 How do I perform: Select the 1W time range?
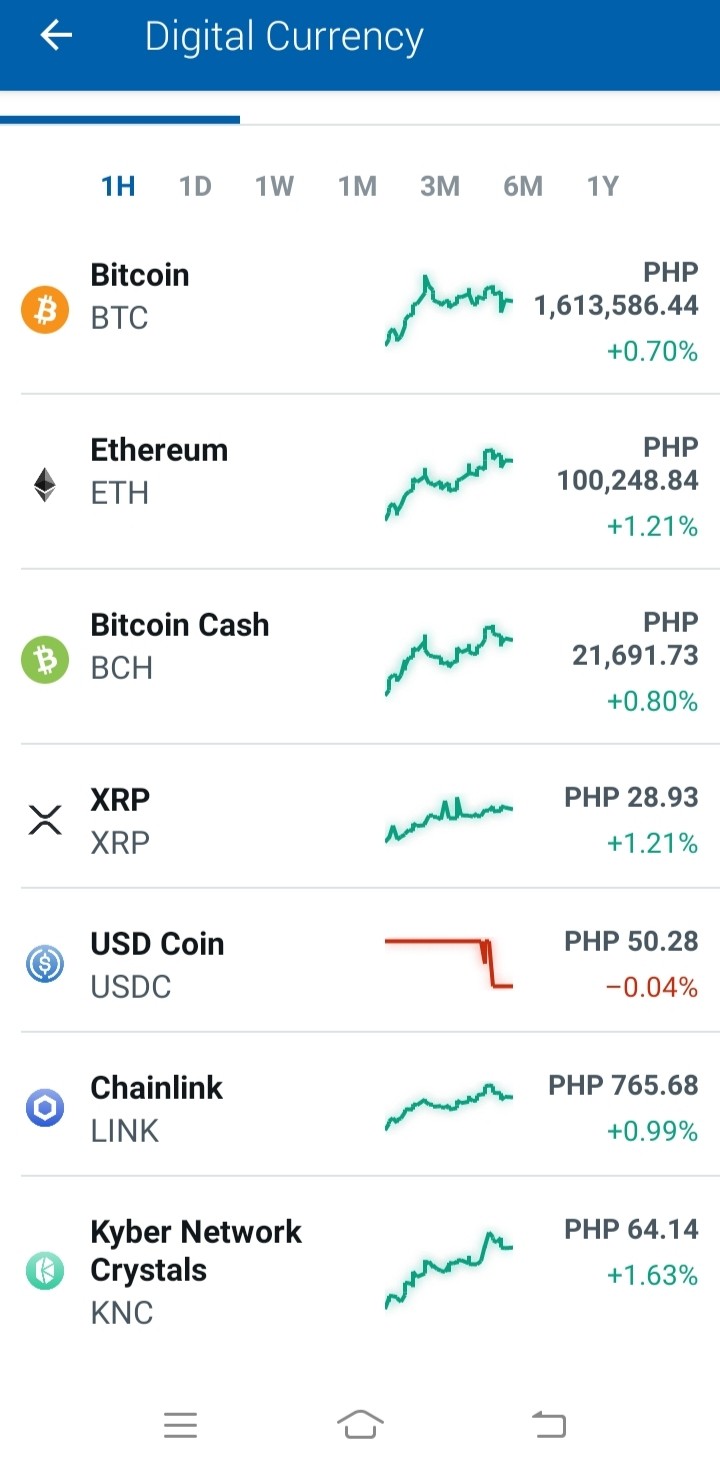[x=274, y=186]
